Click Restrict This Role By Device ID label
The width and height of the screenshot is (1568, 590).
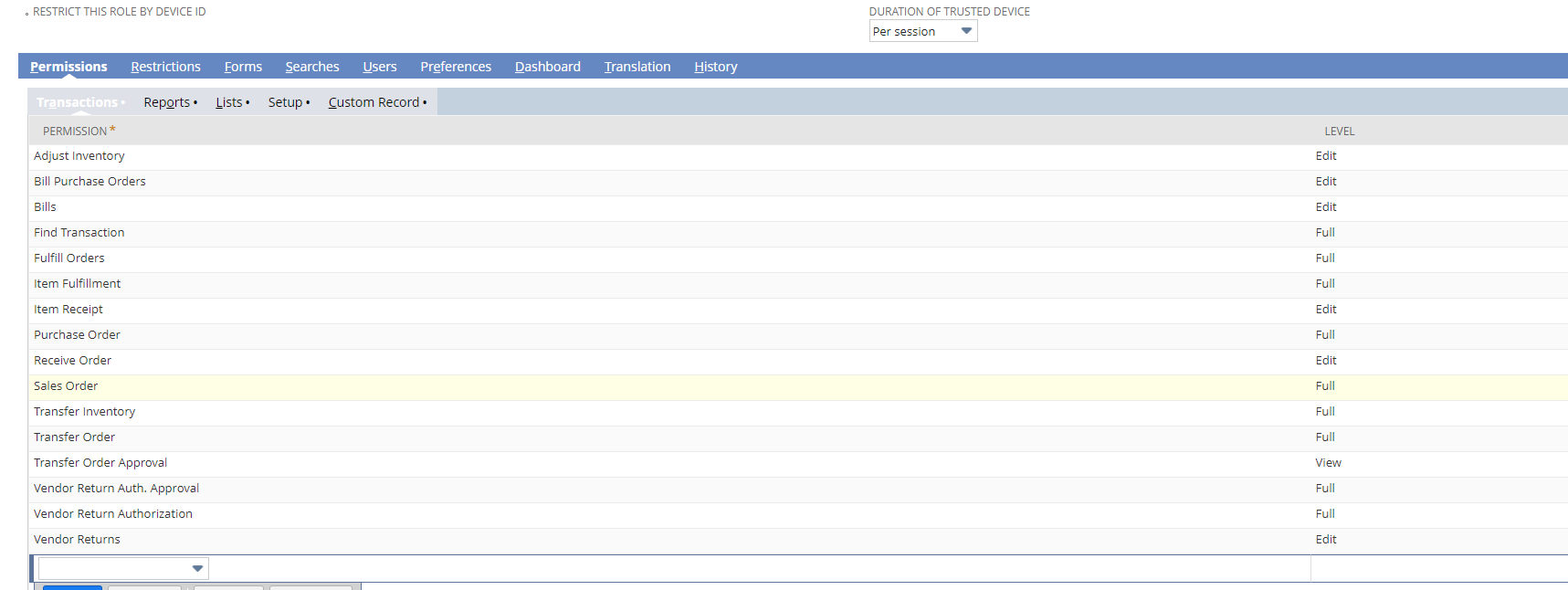[x=120, y=12]
